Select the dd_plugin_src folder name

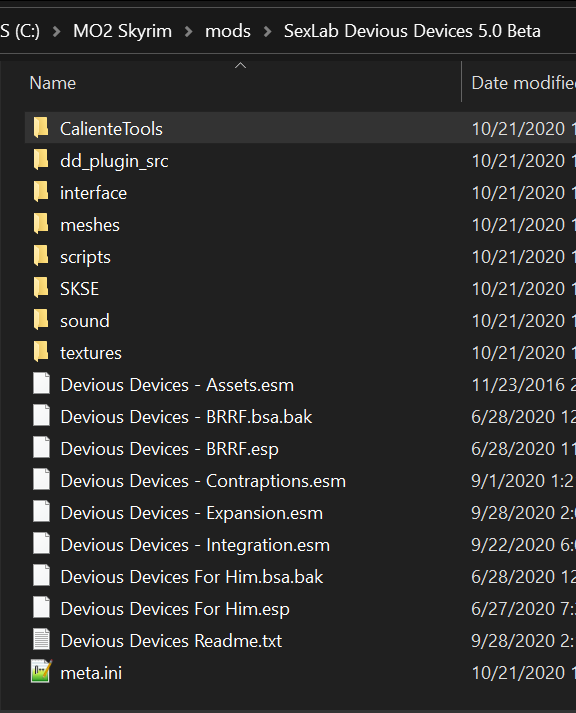click(x=114, y=161)
